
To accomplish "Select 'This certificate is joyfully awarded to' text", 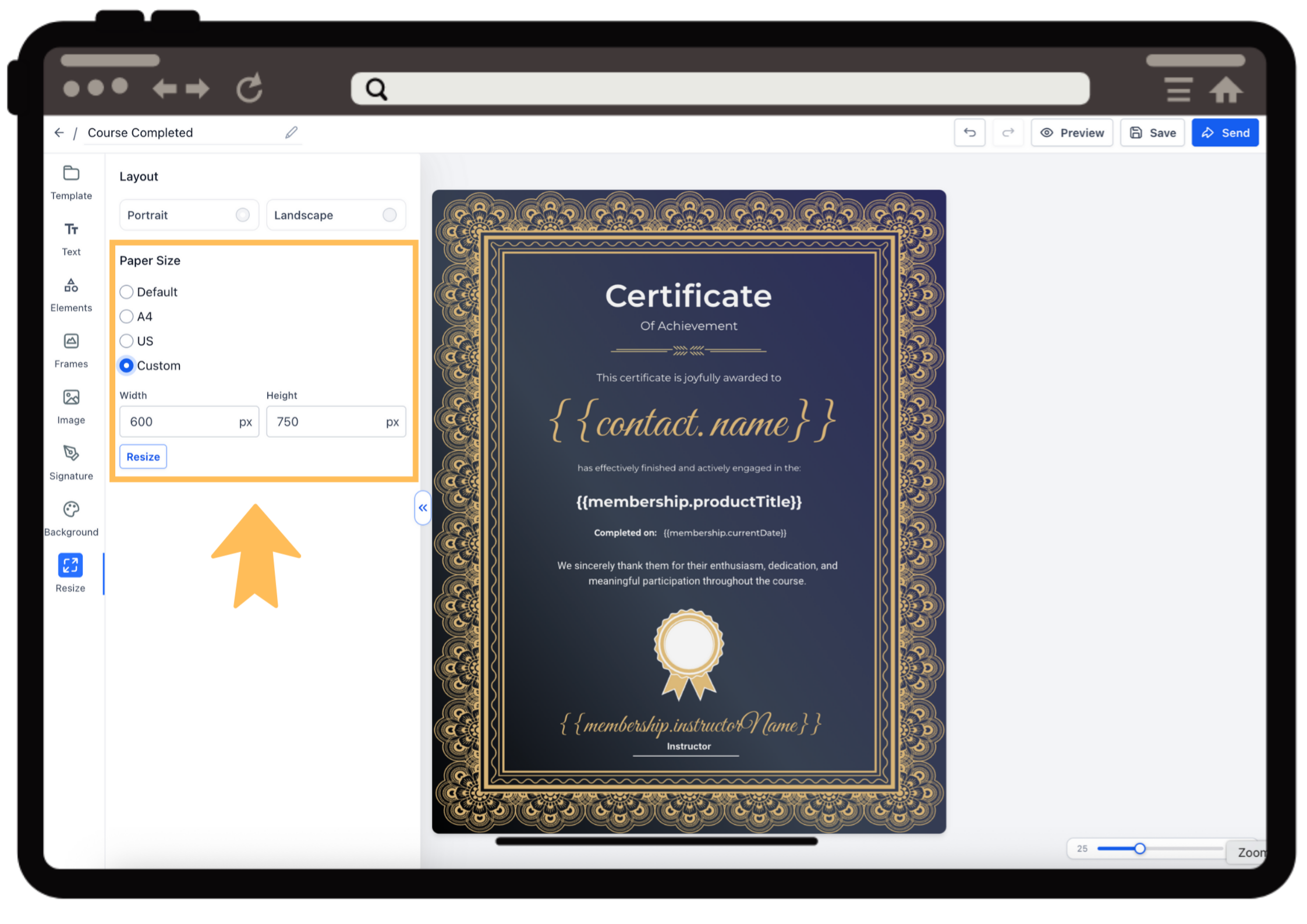I will [x=689, y=378].
